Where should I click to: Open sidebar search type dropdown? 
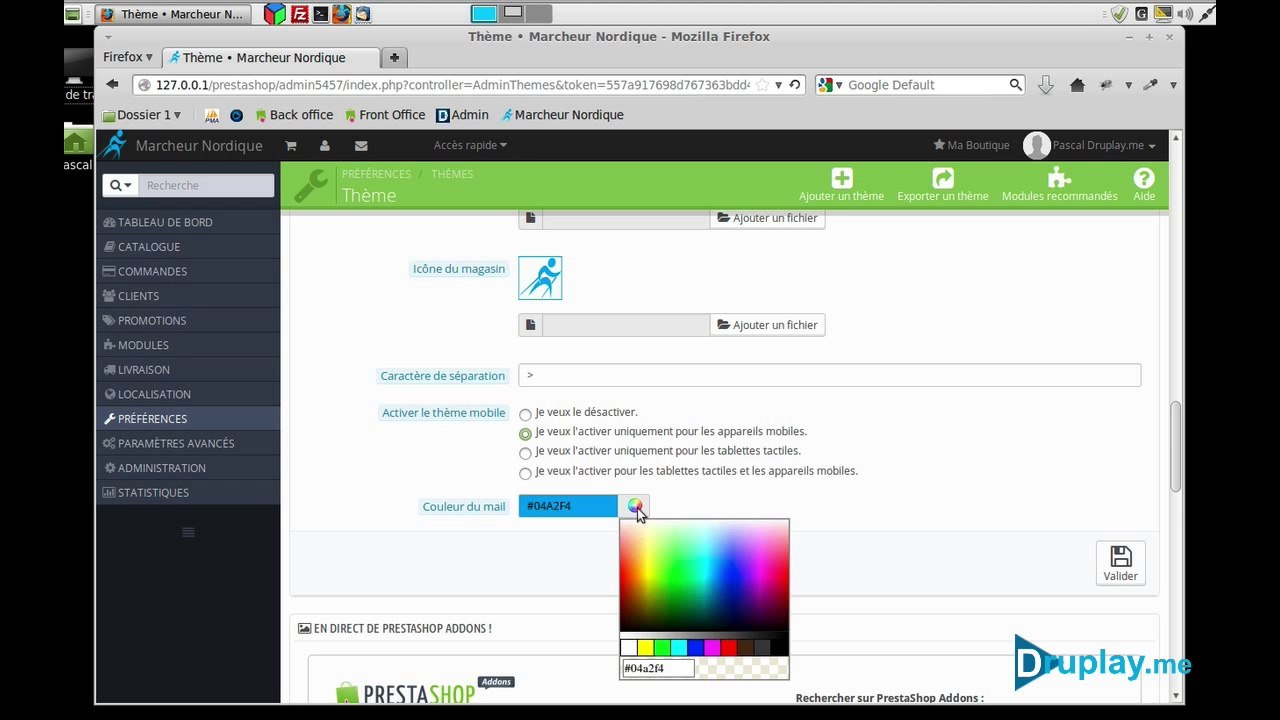coord(120,185)
